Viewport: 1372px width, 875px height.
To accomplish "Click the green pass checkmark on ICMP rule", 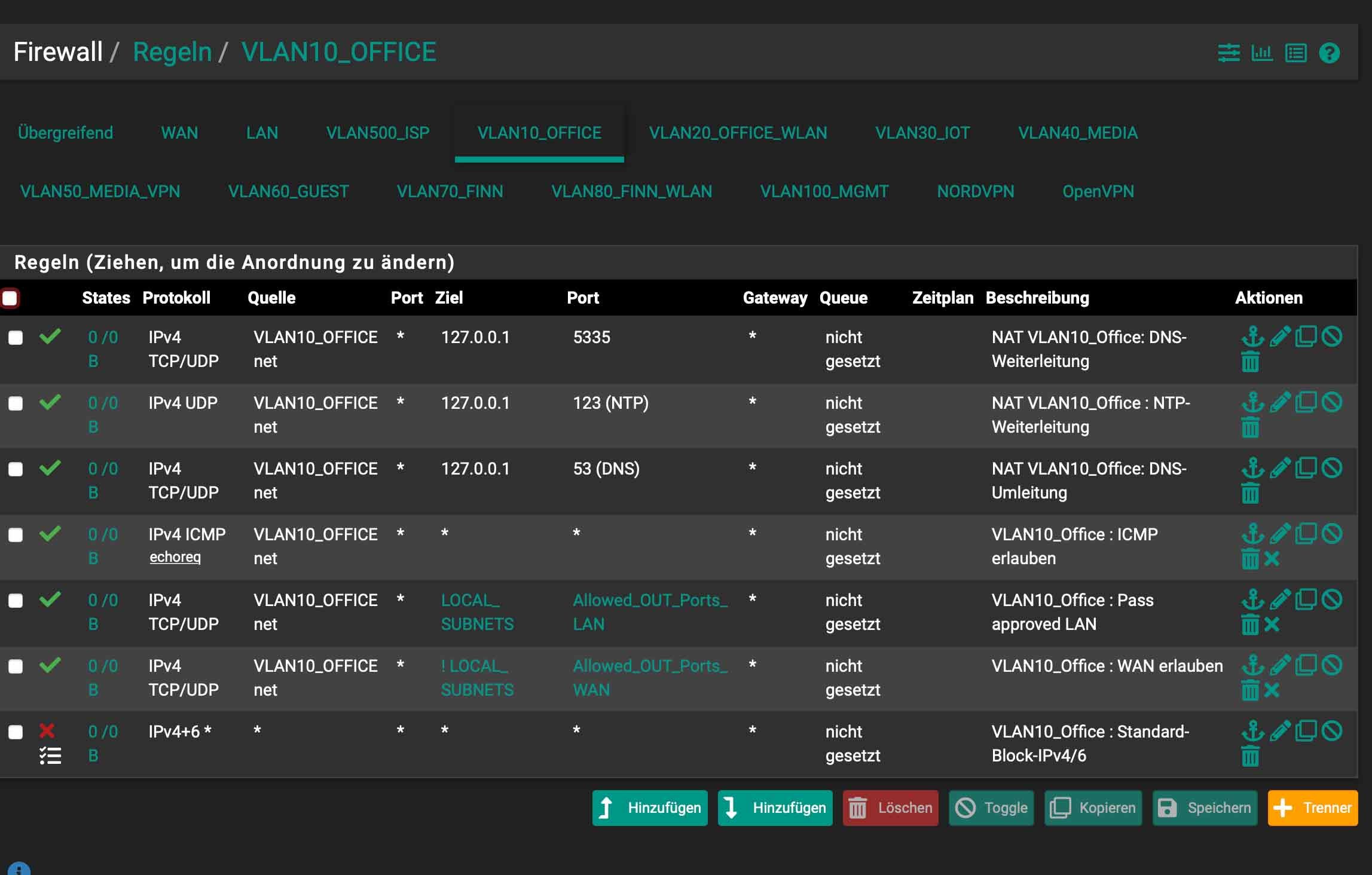I will (50, 533).
